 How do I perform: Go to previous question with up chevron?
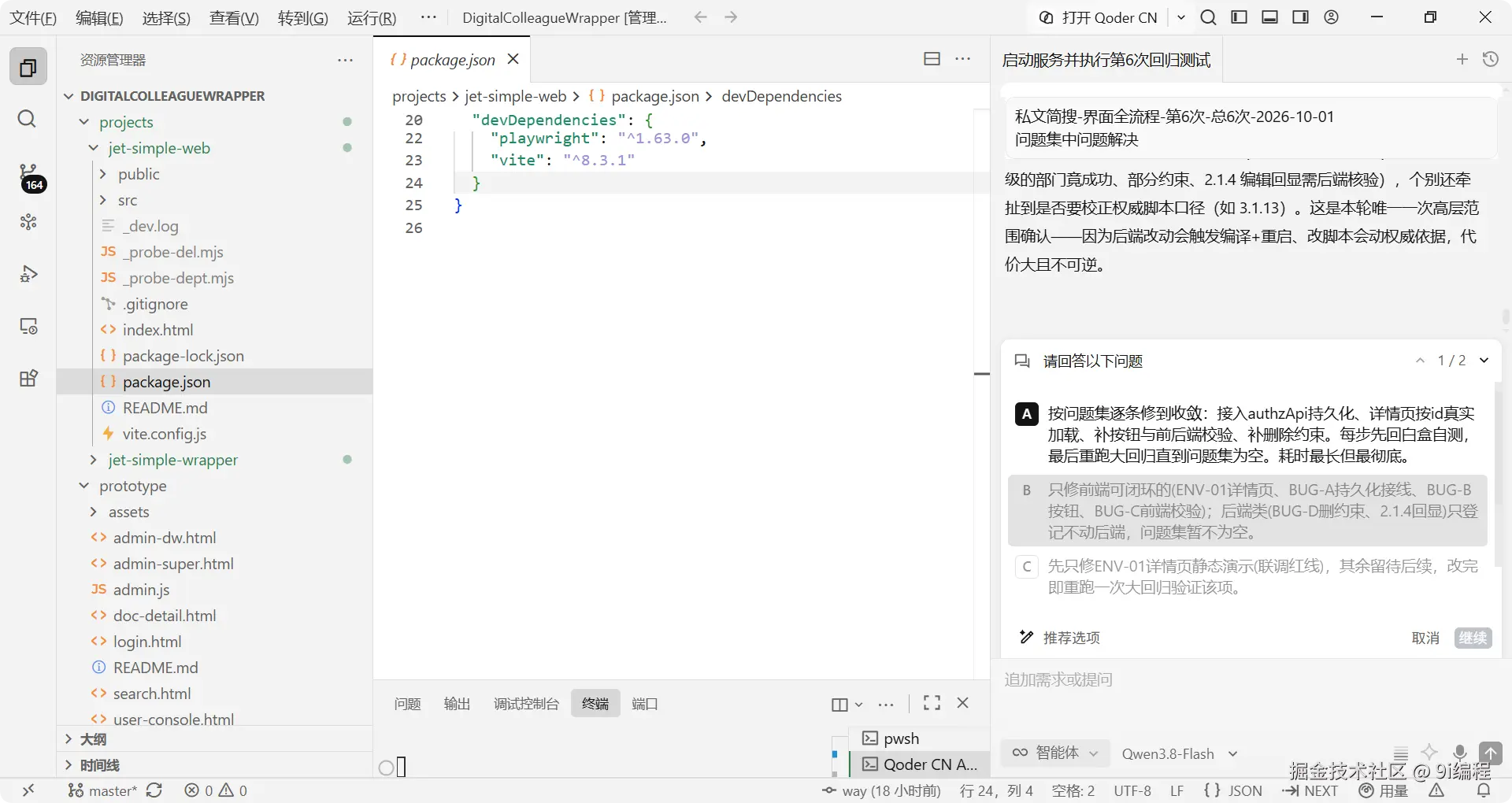[x=1420, y=361]
